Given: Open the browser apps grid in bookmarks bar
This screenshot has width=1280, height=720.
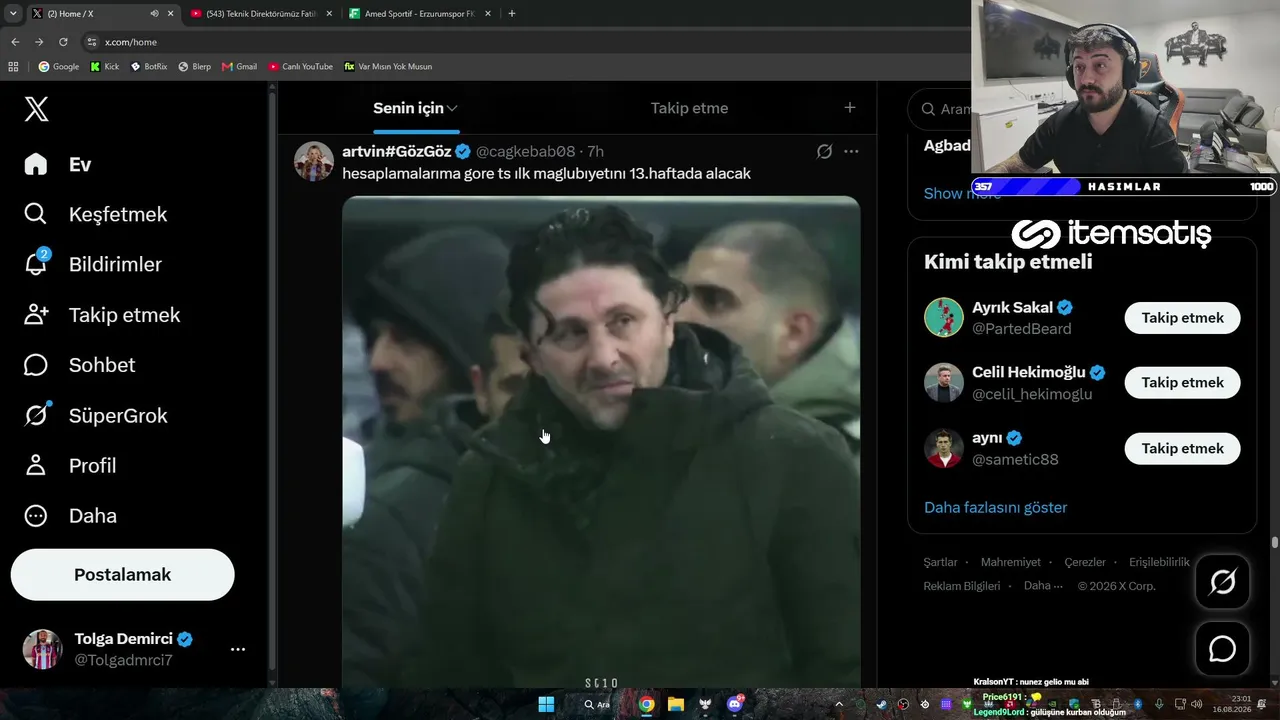Looking at the screenshot, I should pyautogui.click(x=13, y=67).
